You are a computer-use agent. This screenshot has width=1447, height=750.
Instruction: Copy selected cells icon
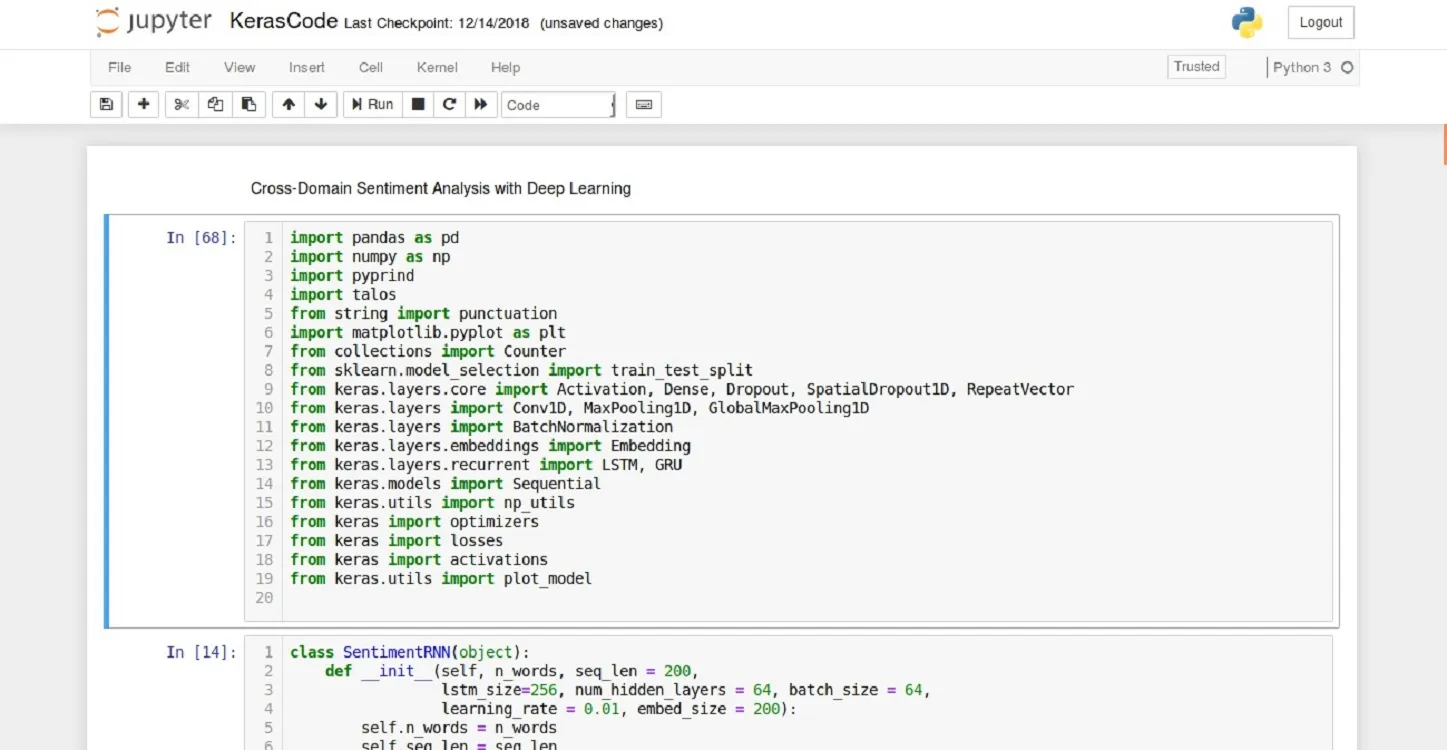[215, 104]
